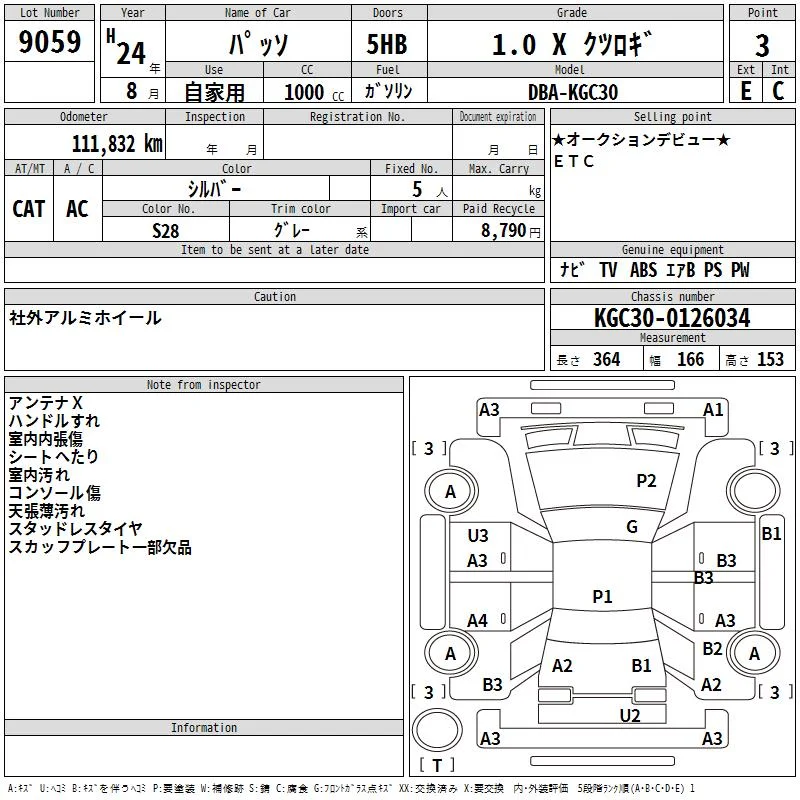Select the CAT transmission field

point(29,209)
